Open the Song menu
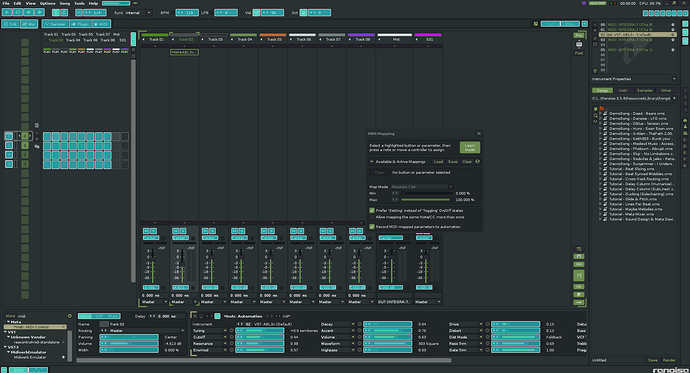This screenshot has width=690, height=373. (x=65, y=3)
